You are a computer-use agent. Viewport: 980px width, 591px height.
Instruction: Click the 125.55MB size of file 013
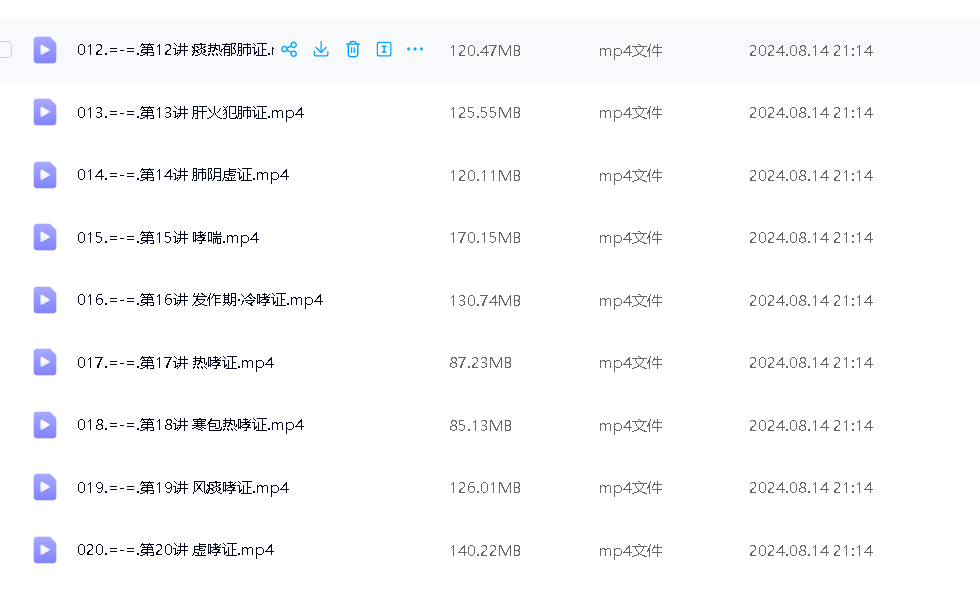(x=485, y=113)
